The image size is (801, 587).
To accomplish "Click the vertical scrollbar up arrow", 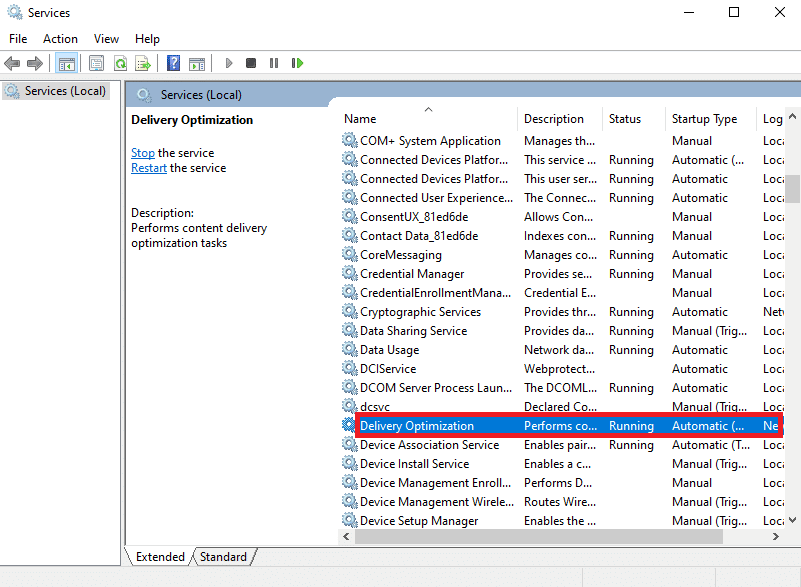I will [x=792, y=116].
